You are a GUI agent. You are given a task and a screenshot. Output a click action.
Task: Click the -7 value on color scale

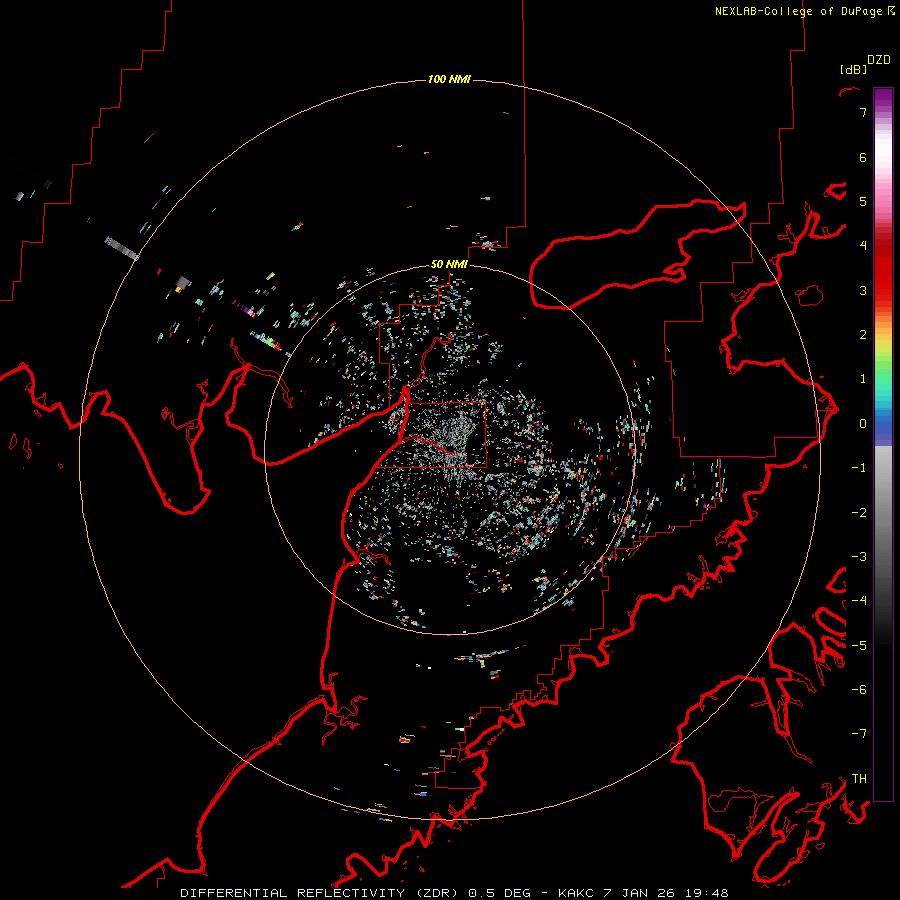point(859,734)
